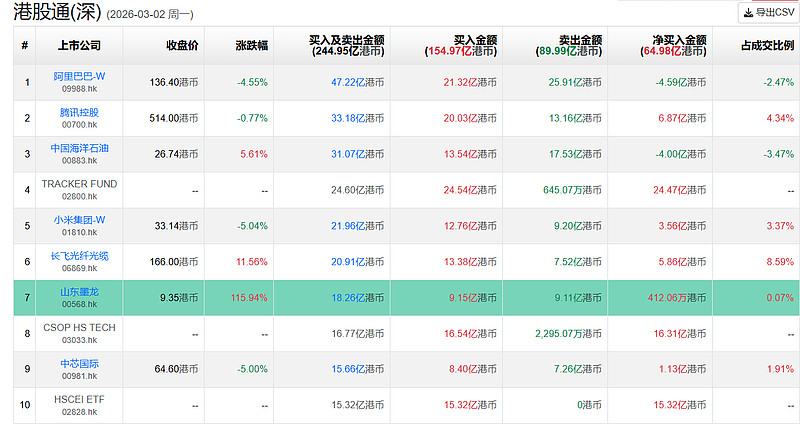Click buy amount 21.32亿港币
Viewport: 800px width, 425px height.
[x=470, y=82]
